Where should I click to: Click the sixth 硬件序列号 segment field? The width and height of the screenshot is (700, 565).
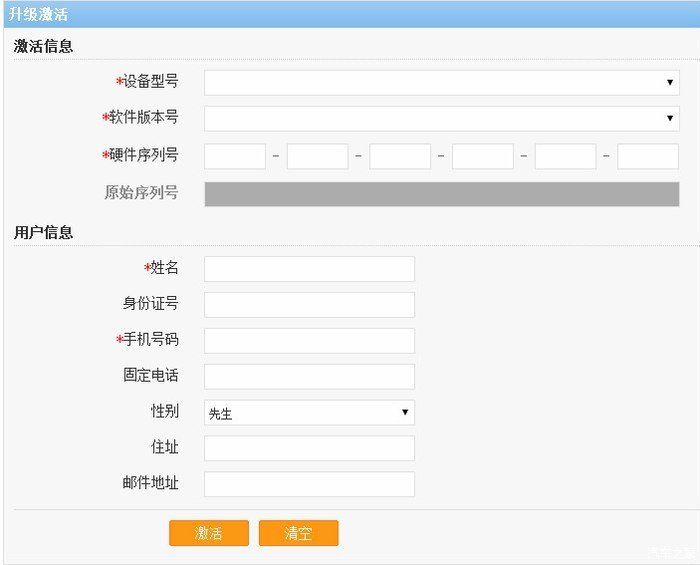point(648,157)
